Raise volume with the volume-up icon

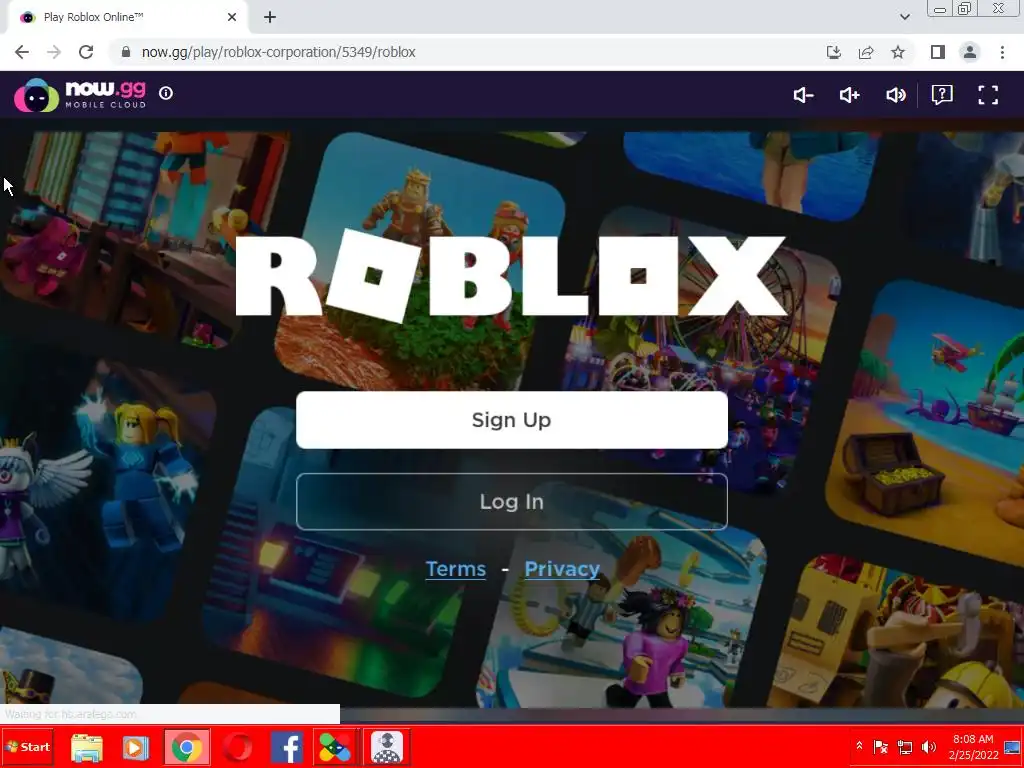[x=850, y=95]
